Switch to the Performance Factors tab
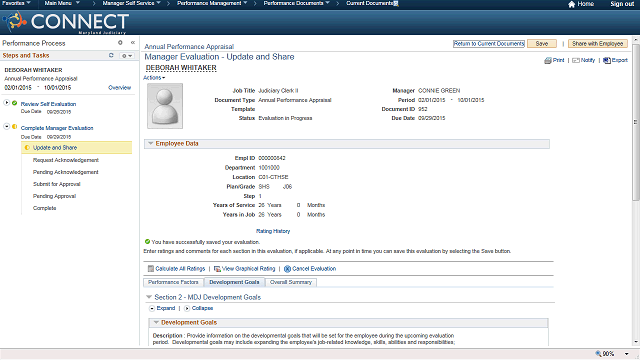The height and width of the screenshot is (360, 640). click(173, 282)
